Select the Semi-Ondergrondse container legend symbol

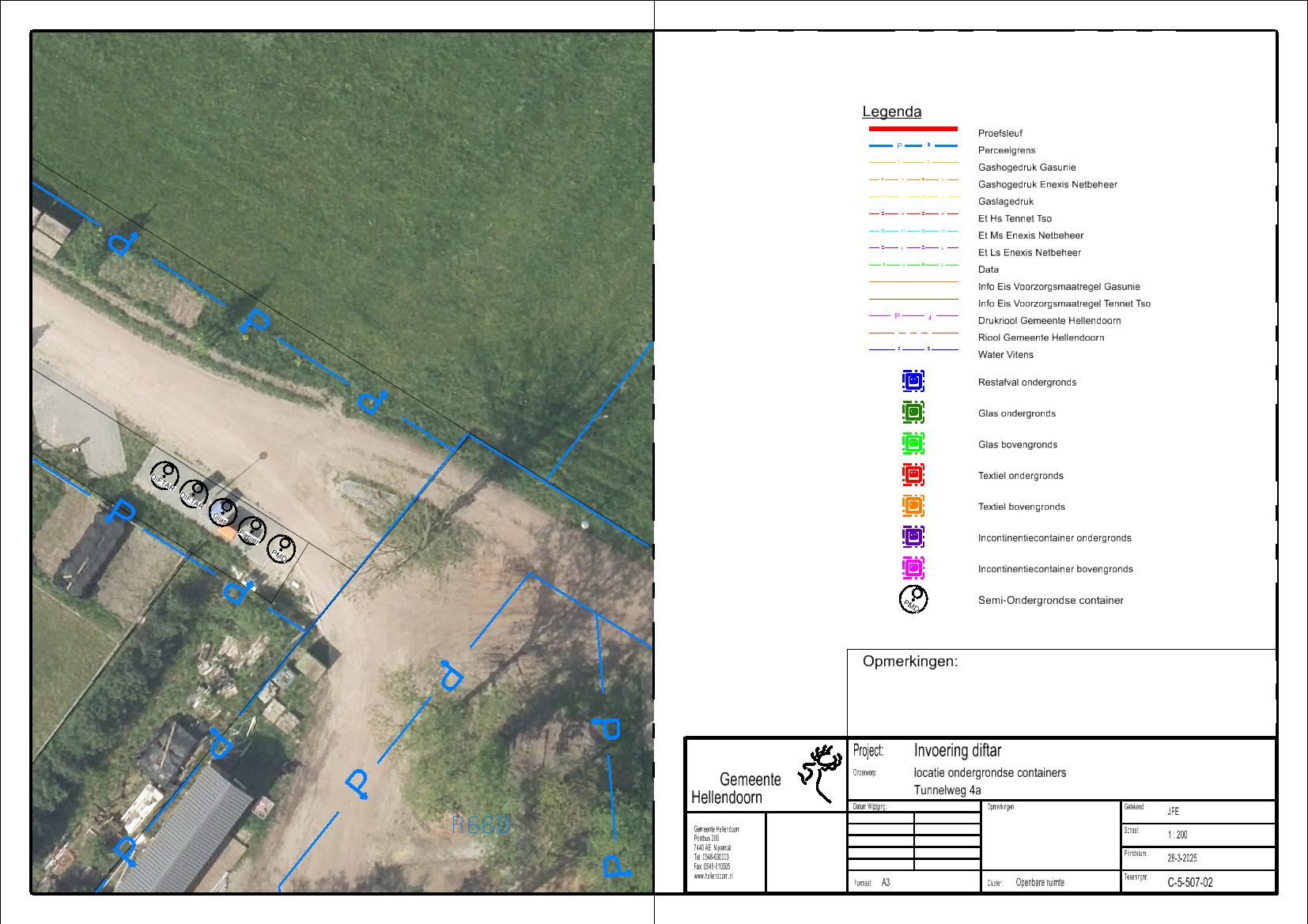pyautogui.click(x=913, y=600)
